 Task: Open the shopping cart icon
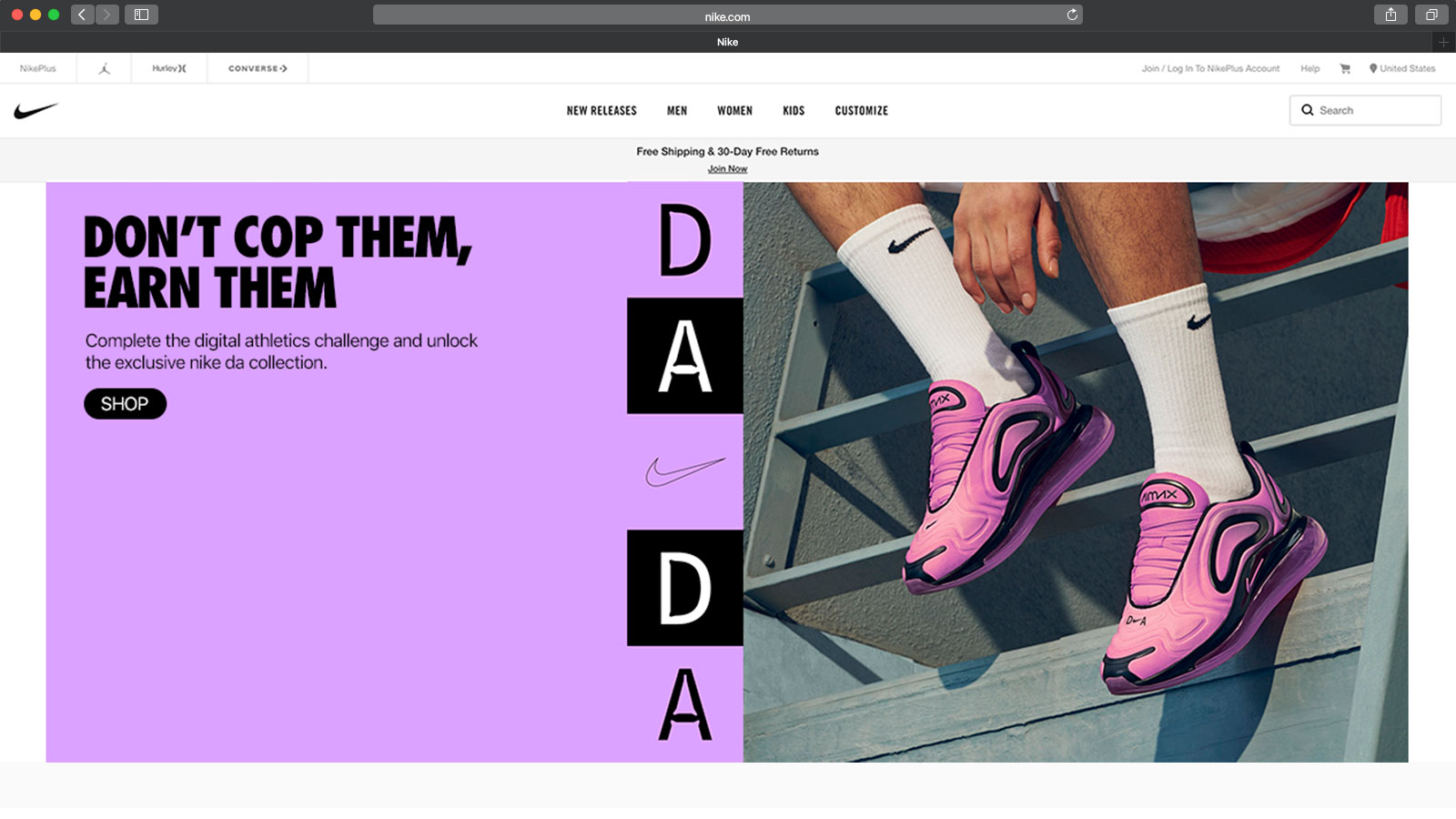point(1345,68)
